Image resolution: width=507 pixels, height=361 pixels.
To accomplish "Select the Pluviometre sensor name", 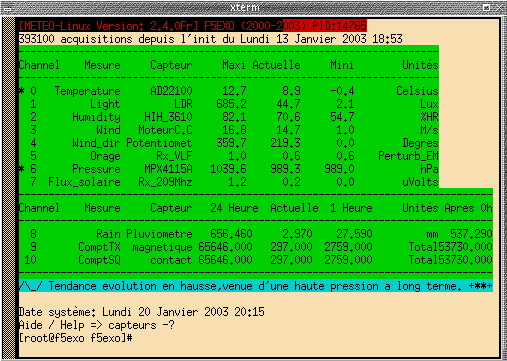I will 159,234.
